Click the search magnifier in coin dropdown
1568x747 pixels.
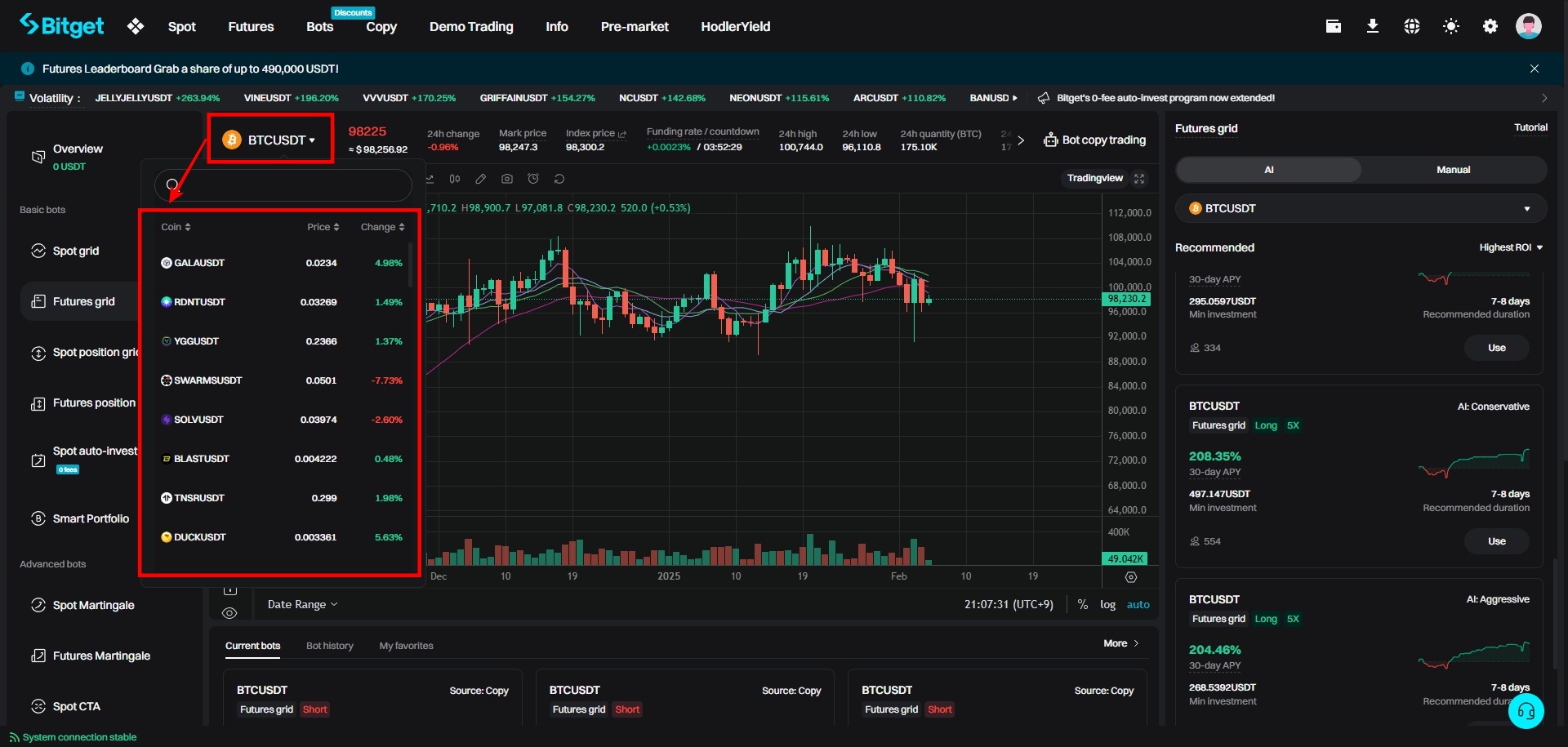pyautogui.click(x=172, y=185)
